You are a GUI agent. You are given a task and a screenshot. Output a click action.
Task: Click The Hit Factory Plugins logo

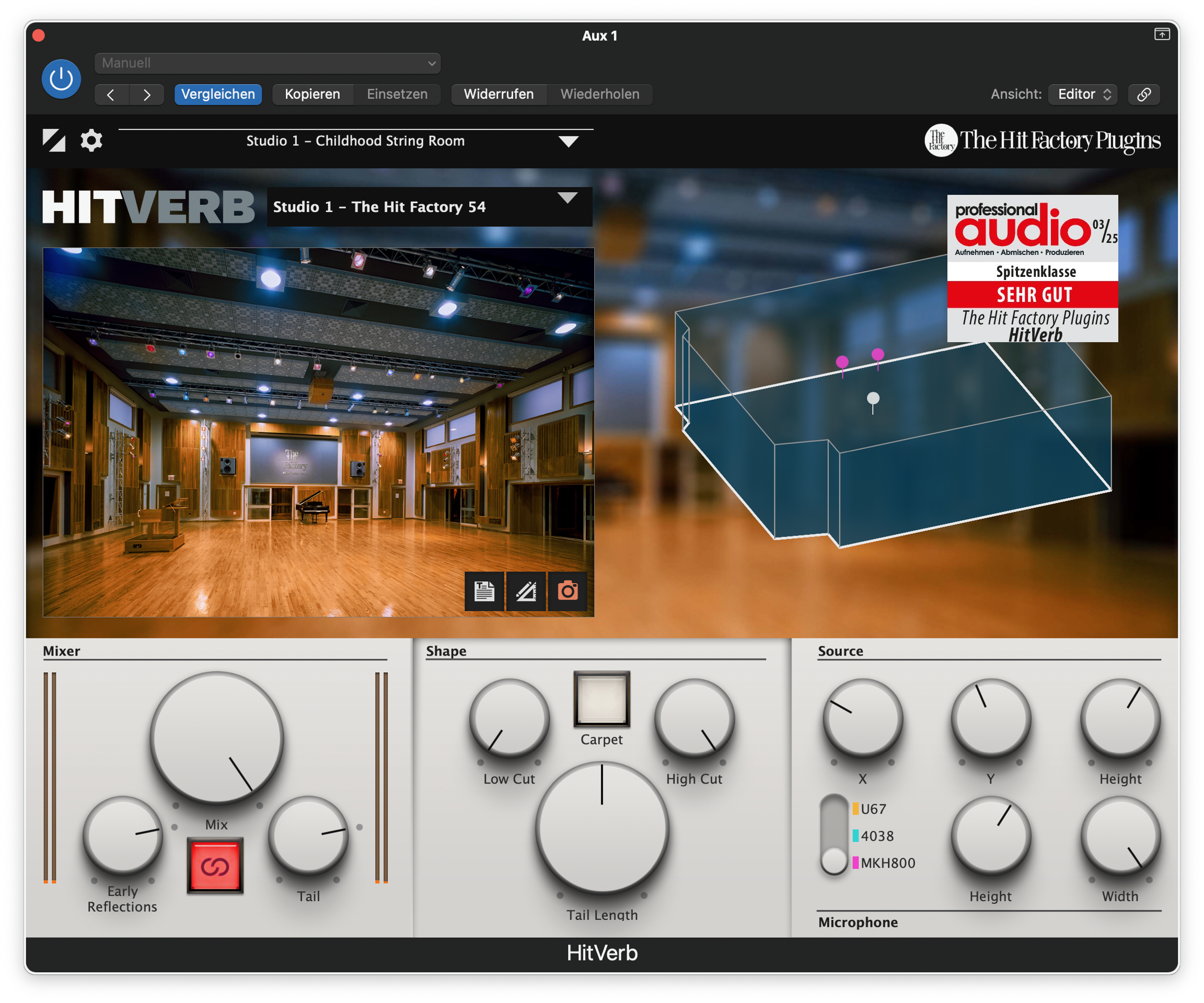[1043, 141]
